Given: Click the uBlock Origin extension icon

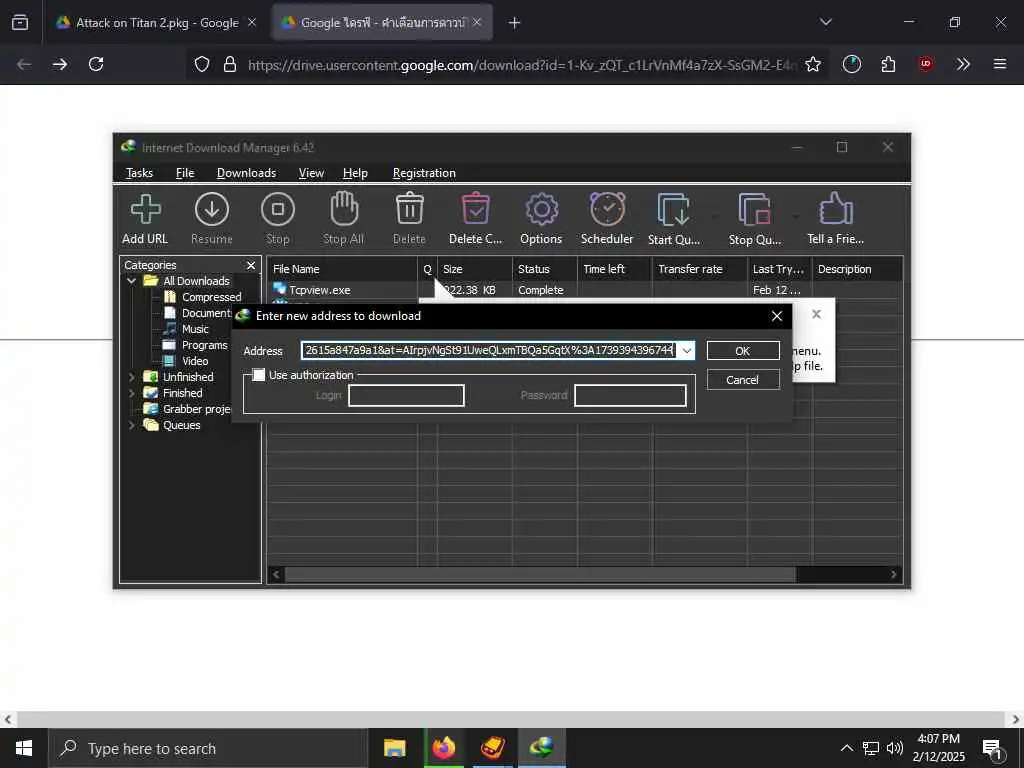Looking at the screenshot, I should [925, 64].
